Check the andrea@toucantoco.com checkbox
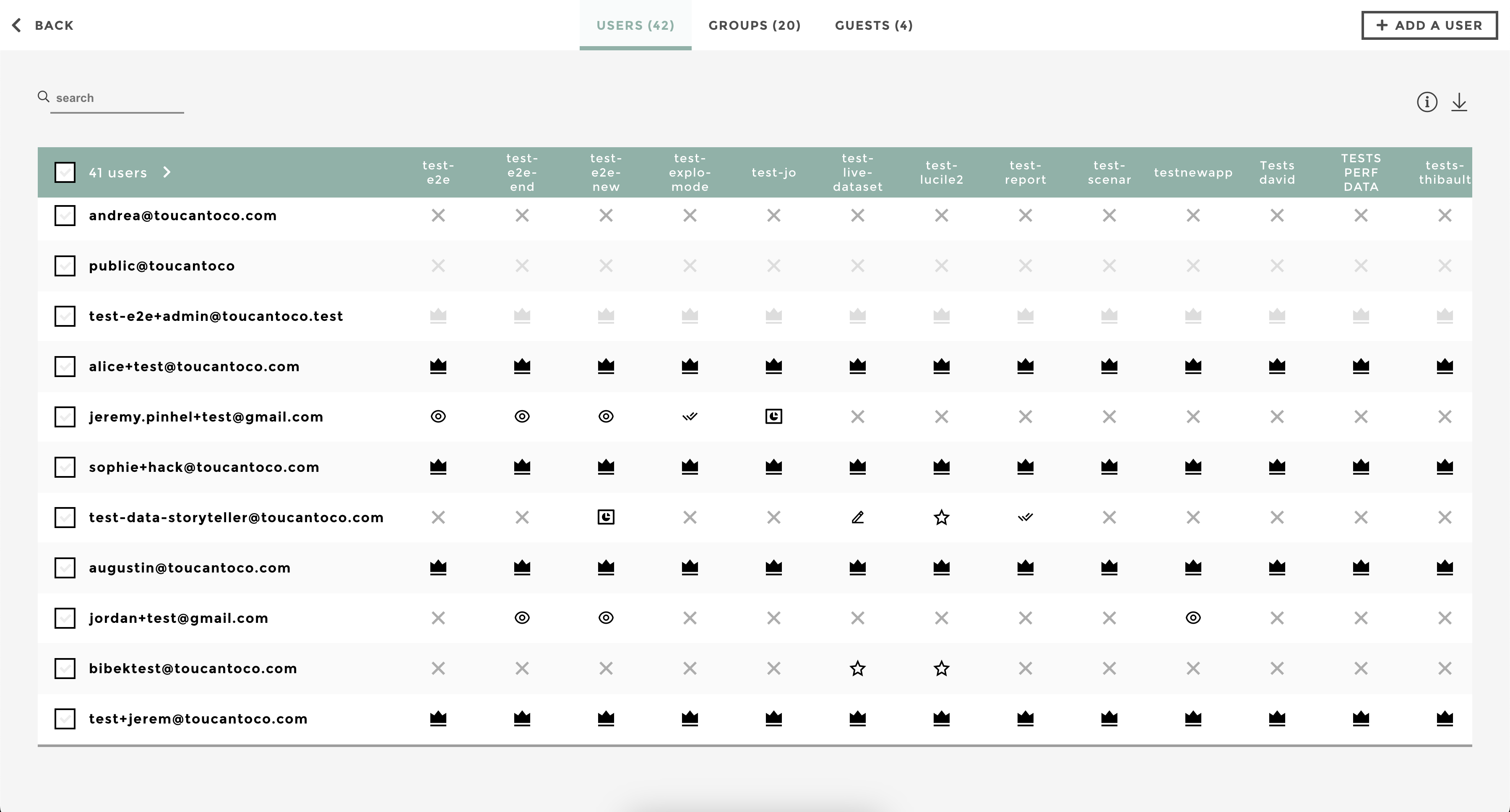This screenshot has height=812, width=1510. (x=65, y=216)
